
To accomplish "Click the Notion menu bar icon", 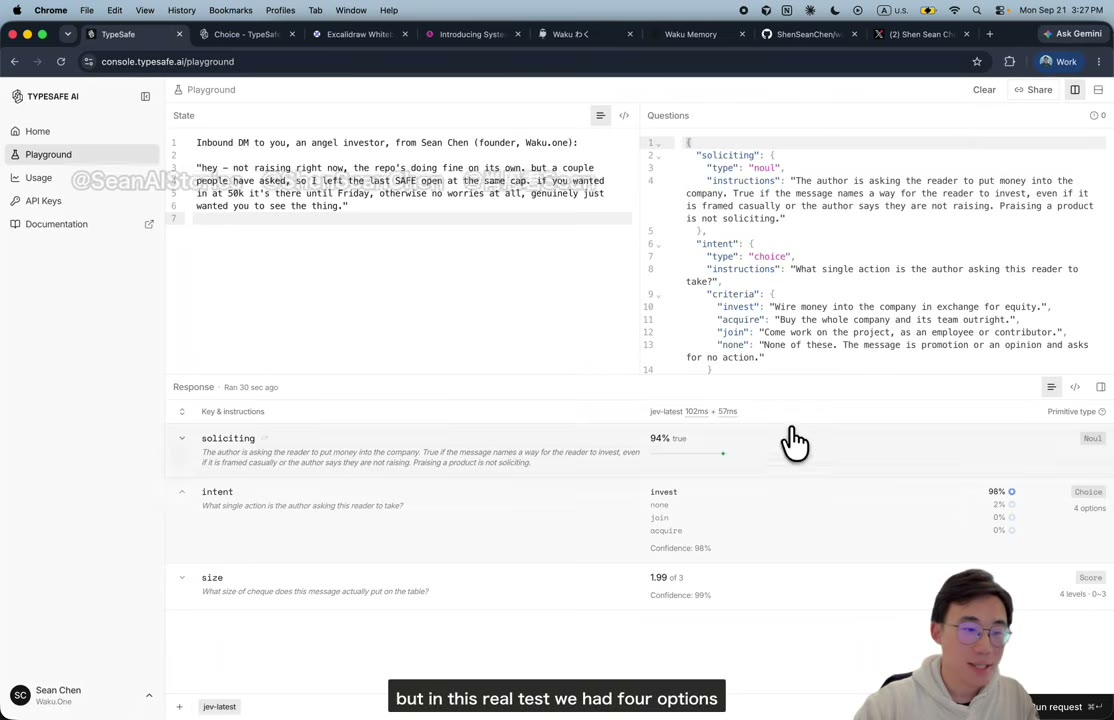I will (787, 11).
